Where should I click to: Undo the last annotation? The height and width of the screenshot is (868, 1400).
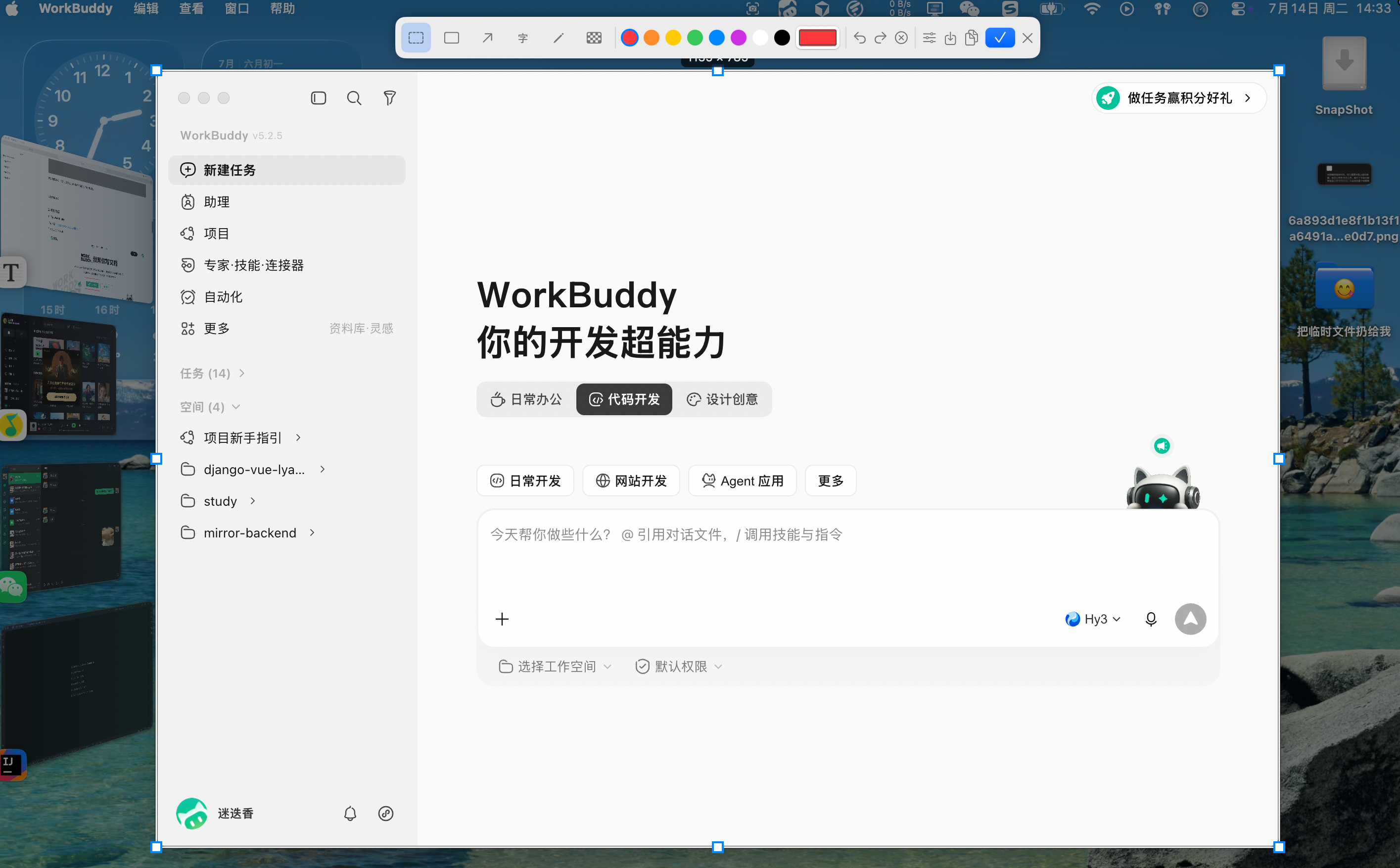point(859,38)
